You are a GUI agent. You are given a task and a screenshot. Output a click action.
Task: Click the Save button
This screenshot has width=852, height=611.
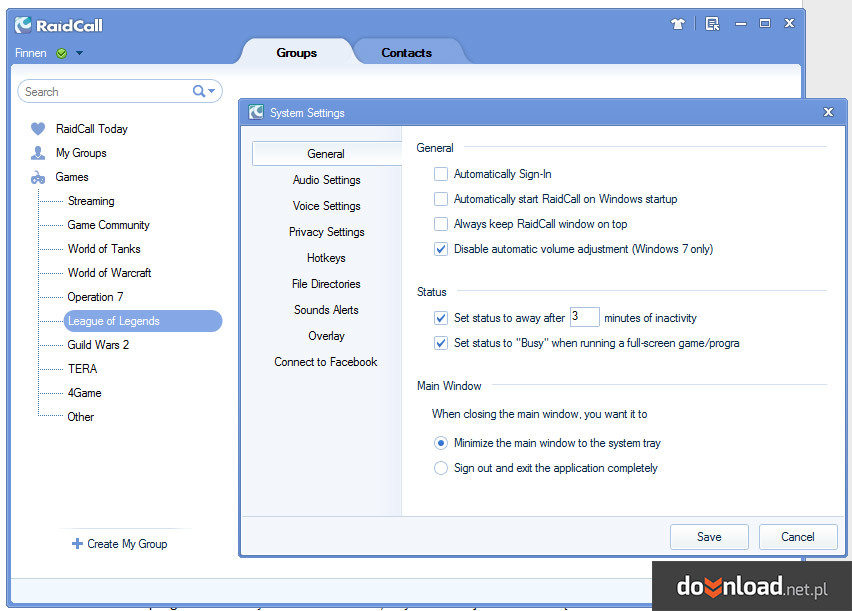(x=709, y=537)
